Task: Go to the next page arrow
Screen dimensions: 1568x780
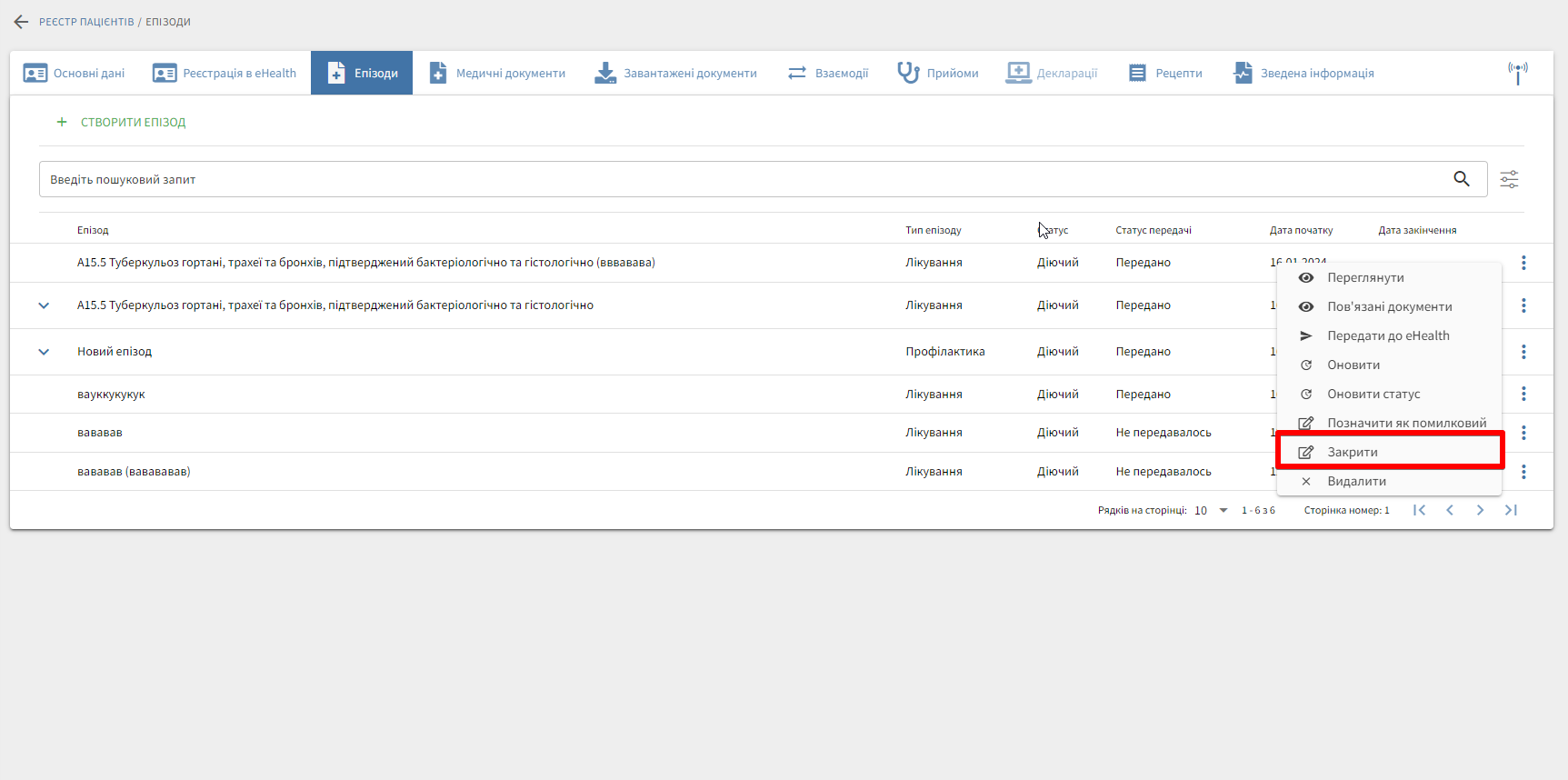Action: [x=1480, y=510]
